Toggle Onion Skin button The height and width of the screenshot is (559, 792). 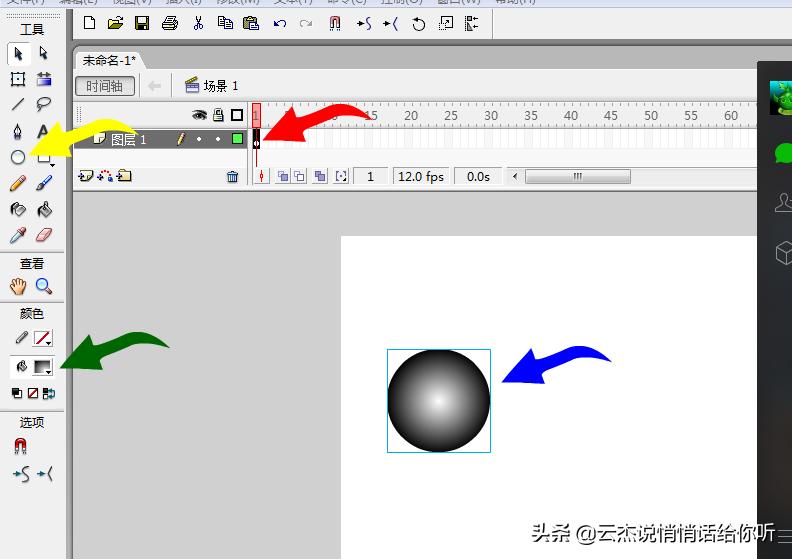283,176
